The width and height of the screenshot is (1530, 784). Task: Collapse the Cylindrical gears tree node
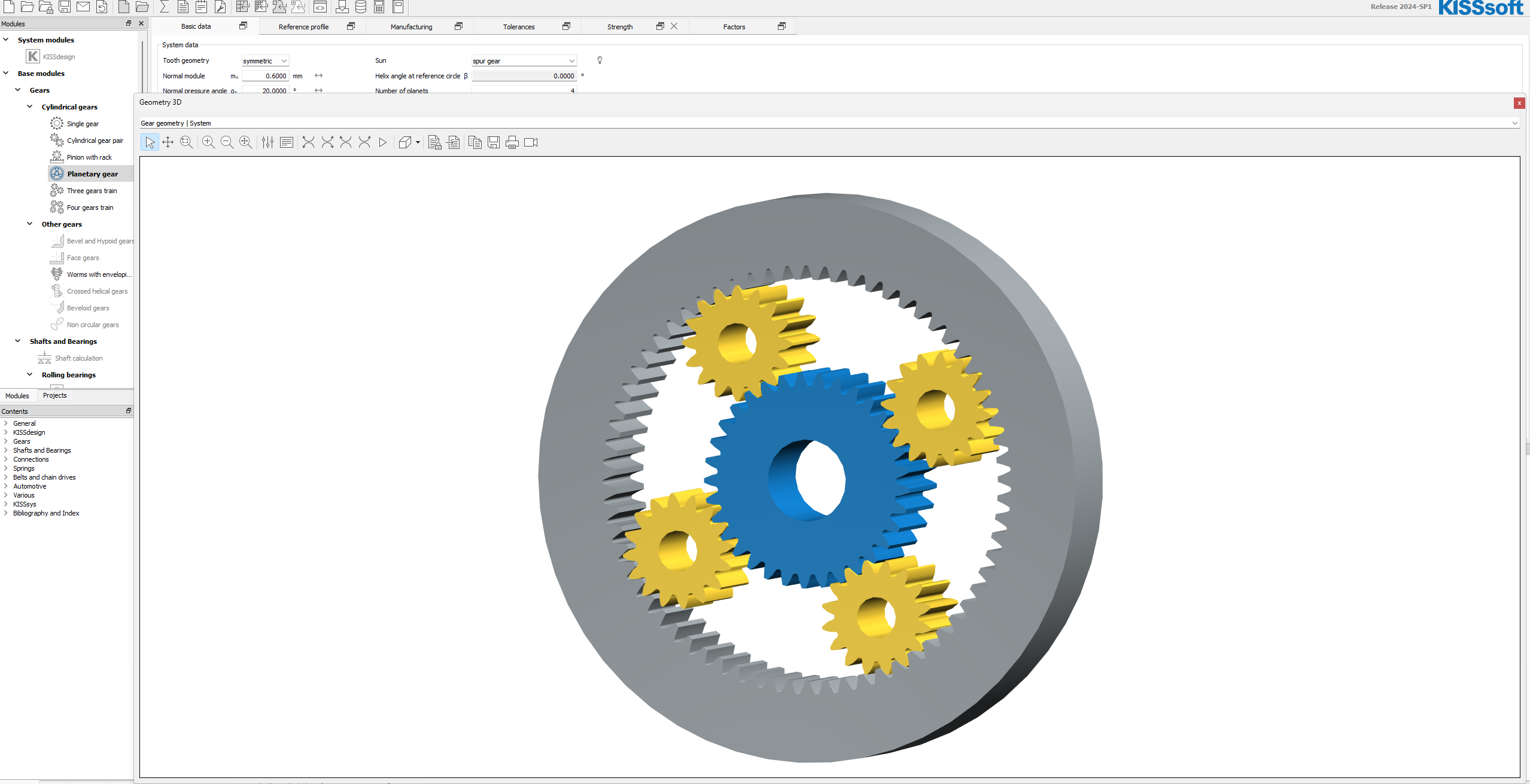[30, 106]
